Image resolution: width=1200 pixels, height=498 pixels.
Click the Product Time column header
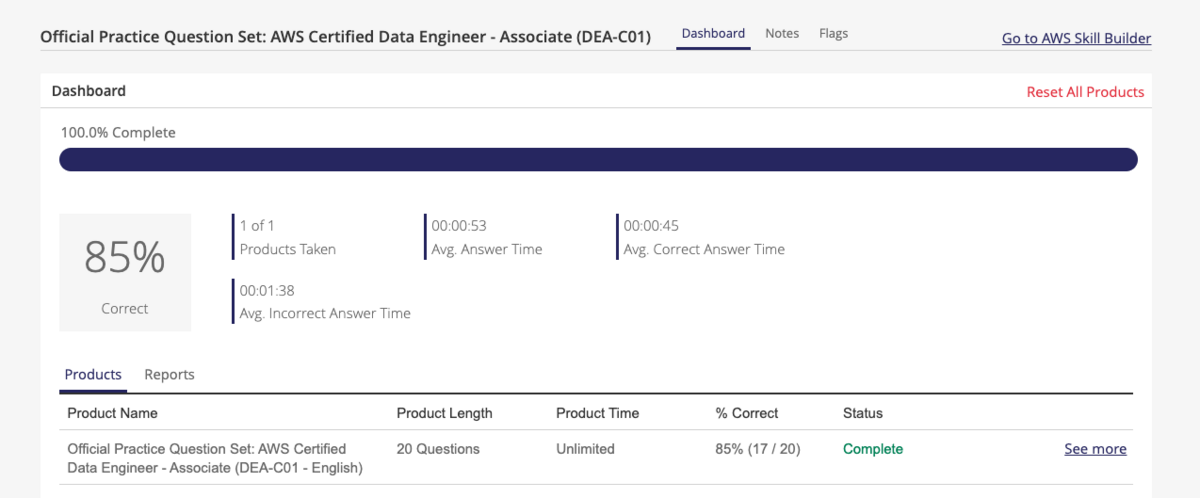pos(597,413)
